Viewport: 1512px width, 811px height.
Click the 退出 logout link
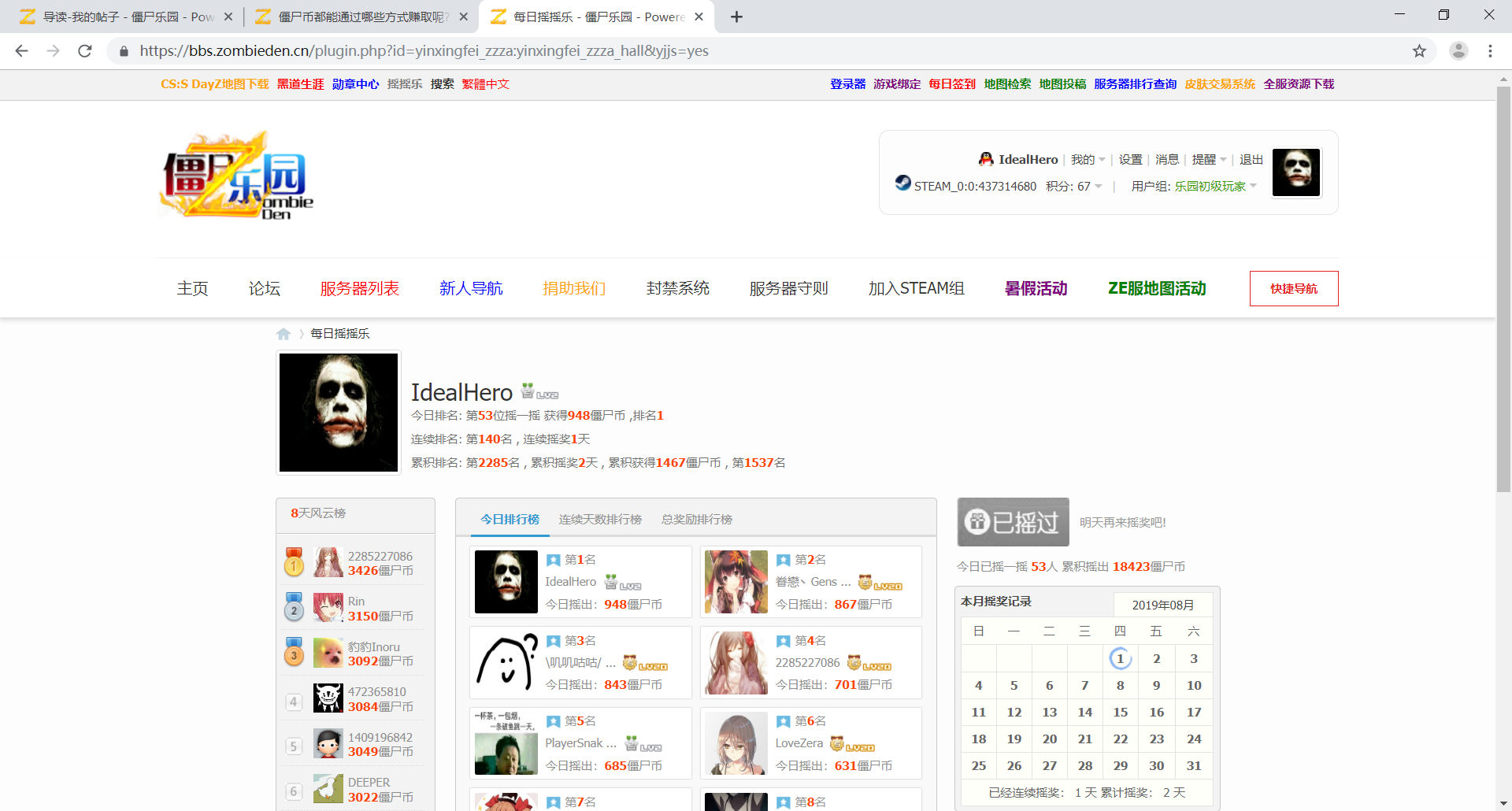[1251, 159]
